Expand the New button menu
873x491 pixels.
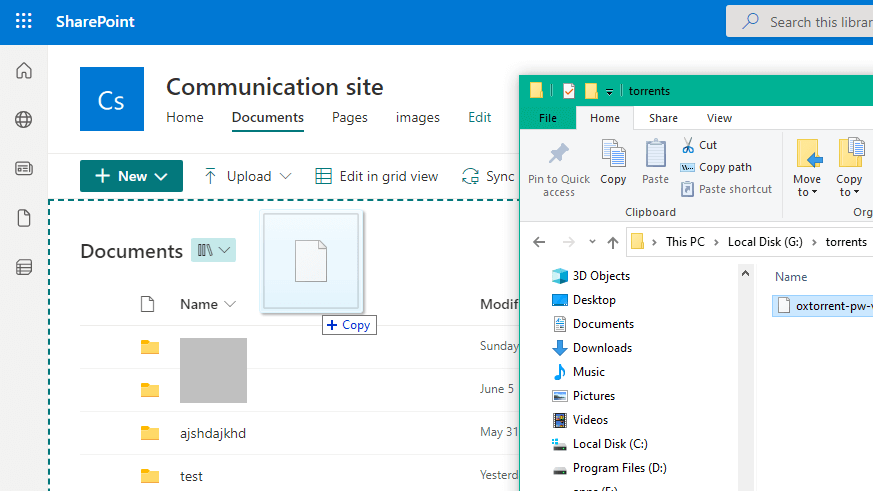pyautogui.click(x=131, y=176)
